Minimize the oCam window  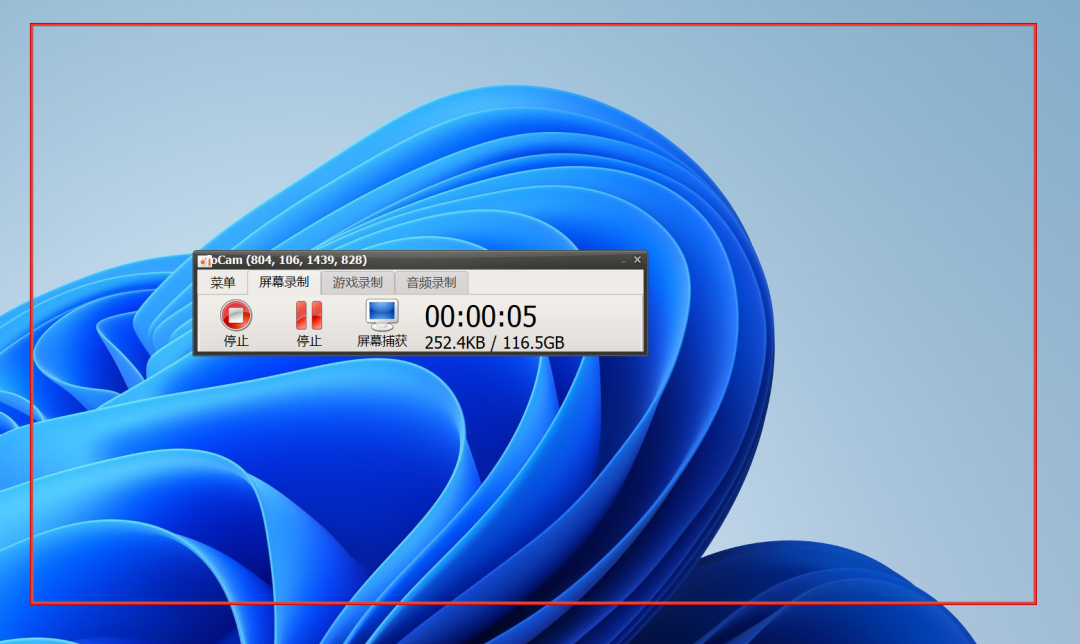click(x=623, y=260)
